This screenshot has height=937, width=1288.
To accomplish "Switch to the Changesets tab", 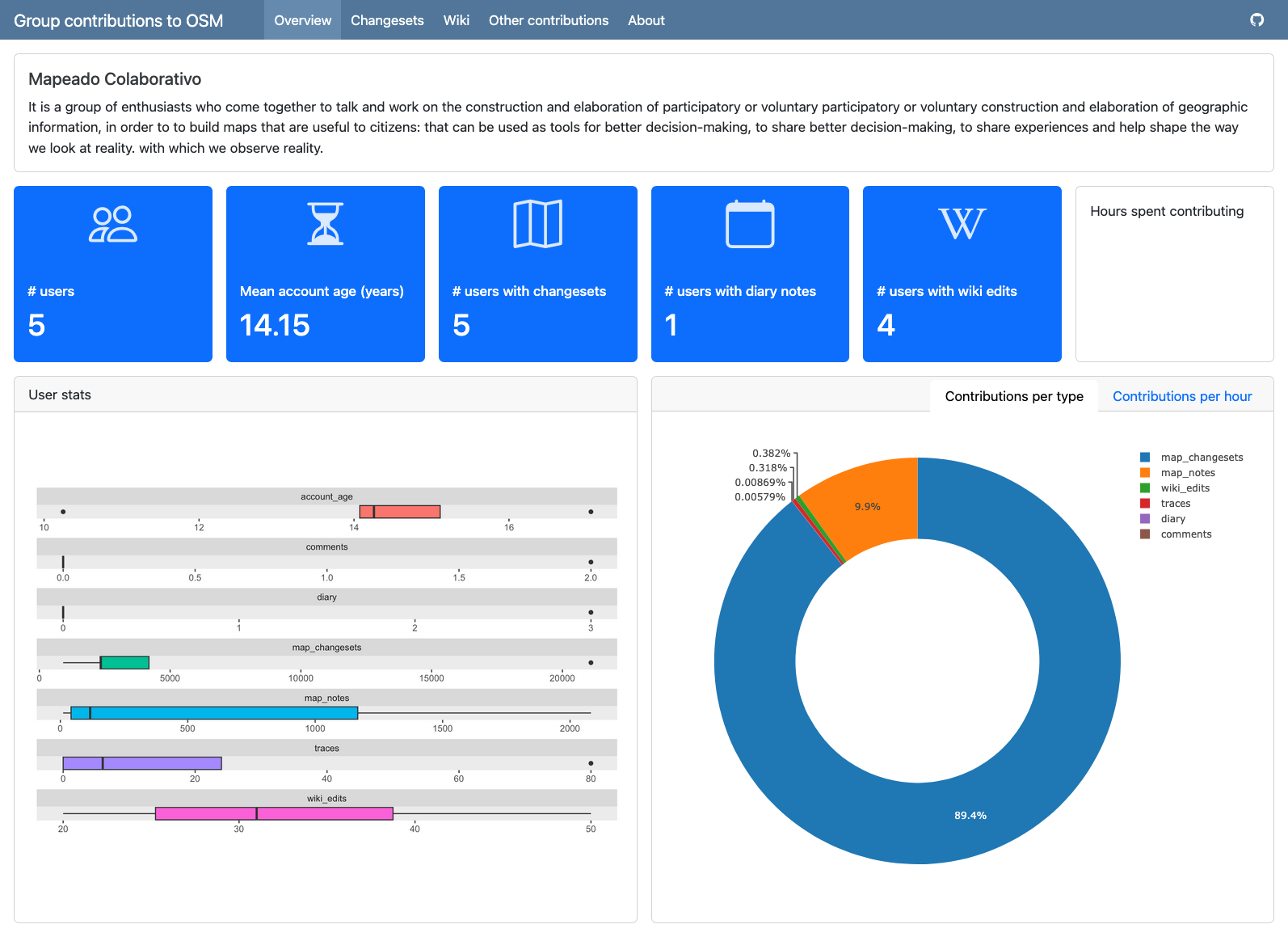I will tap(387, 20).
